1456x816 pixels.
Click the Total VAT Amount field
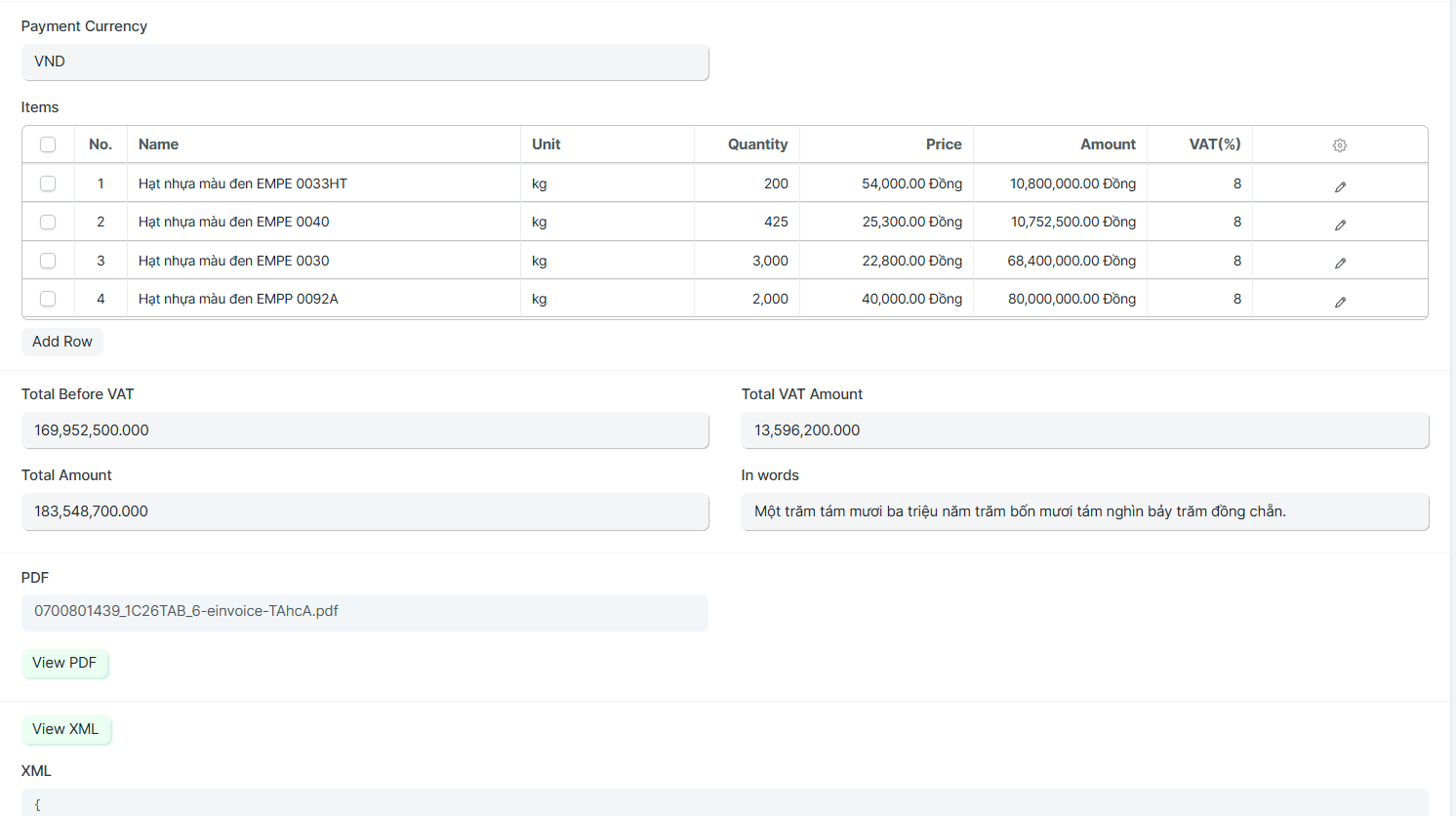point(1084,430)
